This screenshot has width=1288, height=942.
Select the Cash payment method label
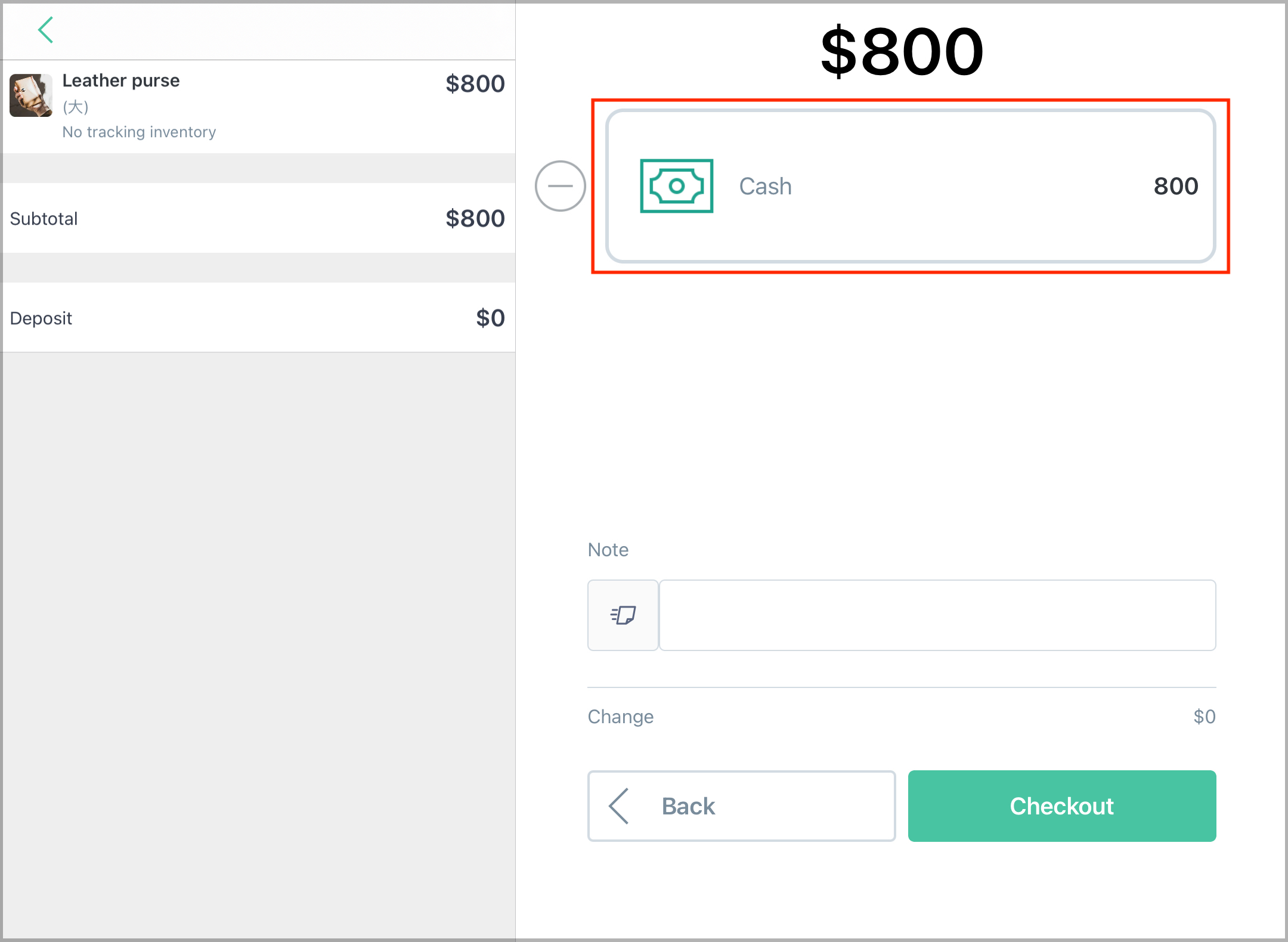point(766,186)
